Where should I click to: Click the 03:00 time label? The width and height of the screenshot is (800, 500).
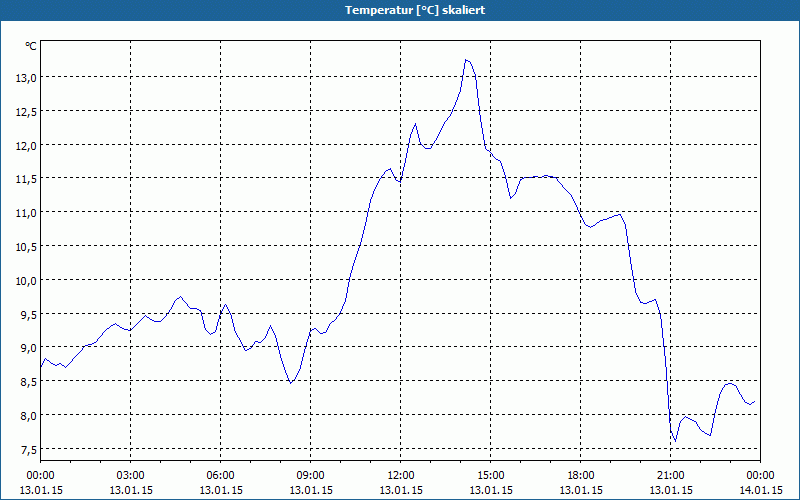(x=131, y=476)
